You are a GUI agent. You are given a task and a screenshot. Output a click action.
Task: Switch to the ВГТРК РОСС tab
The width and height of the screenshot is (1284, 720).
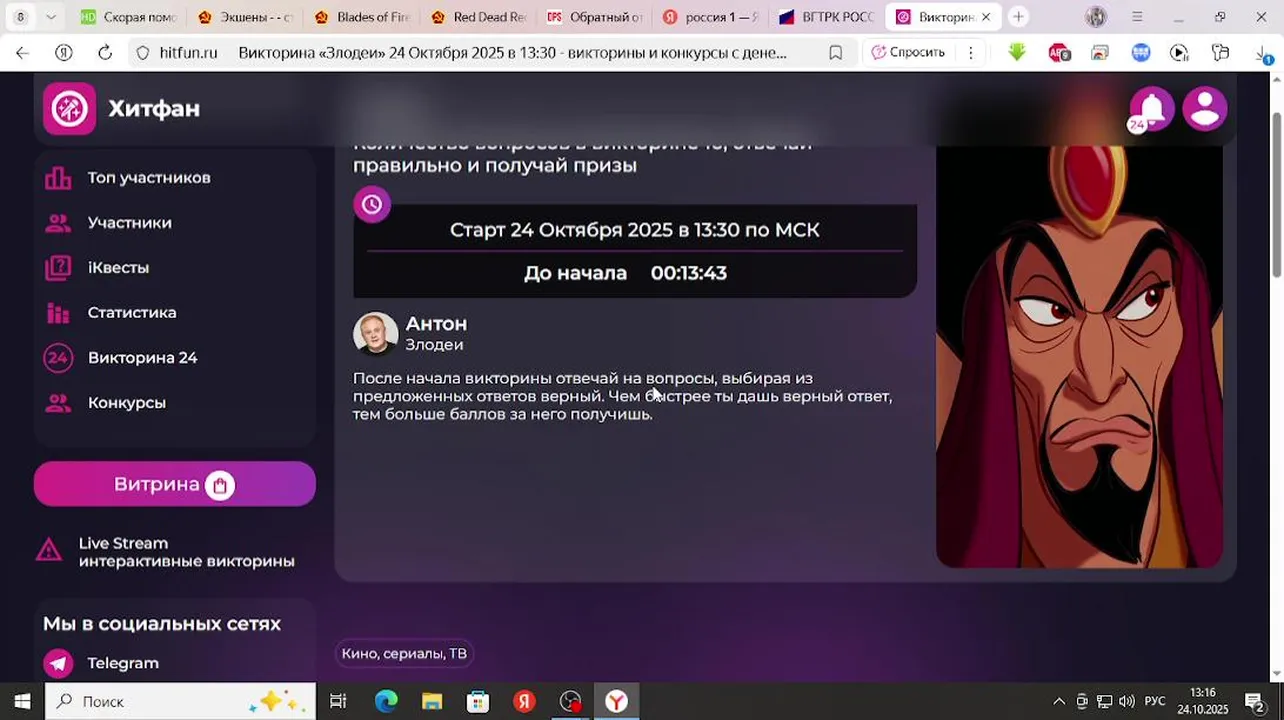point(827,17)
